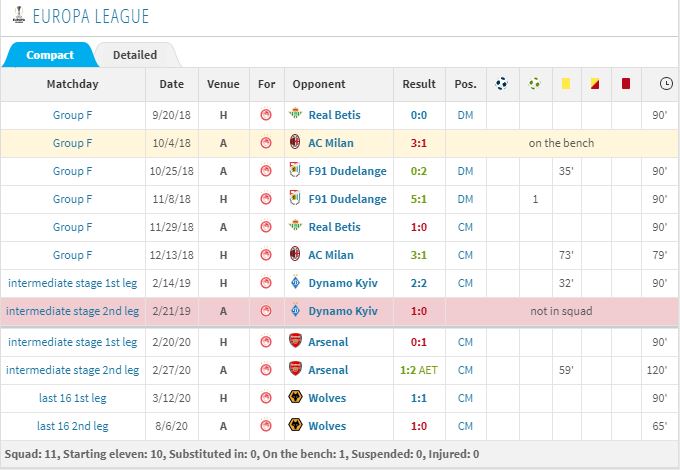Image resolution: width=680 pixels, height=470 pixels.
Task: Click the goals soccer ball header icon
Action: point(502,83)
